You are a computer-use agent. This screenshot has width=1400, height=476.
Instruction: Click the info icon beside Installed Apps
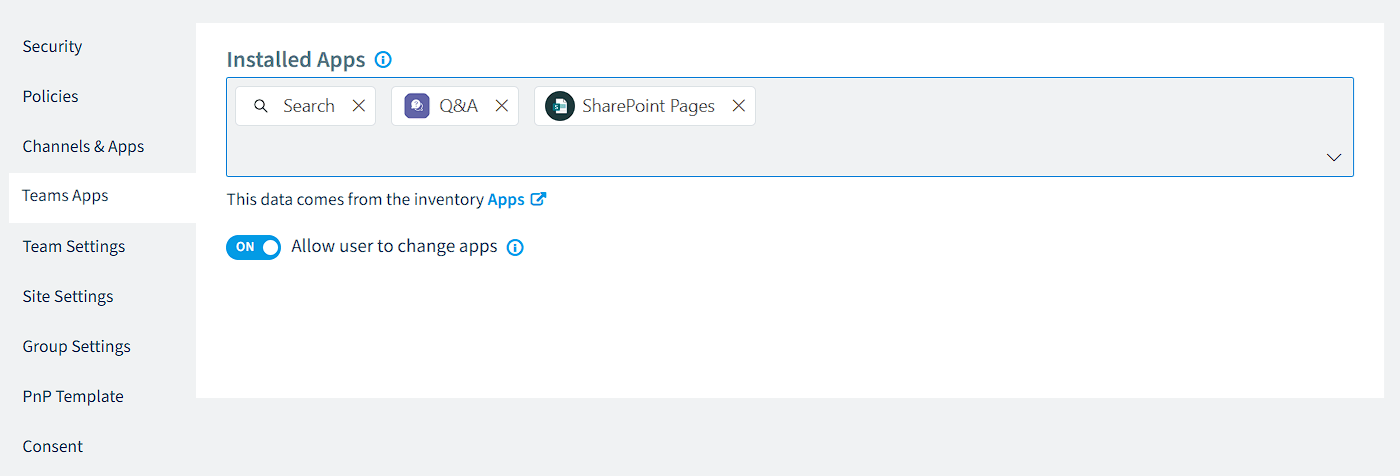[x=383, y=60]
